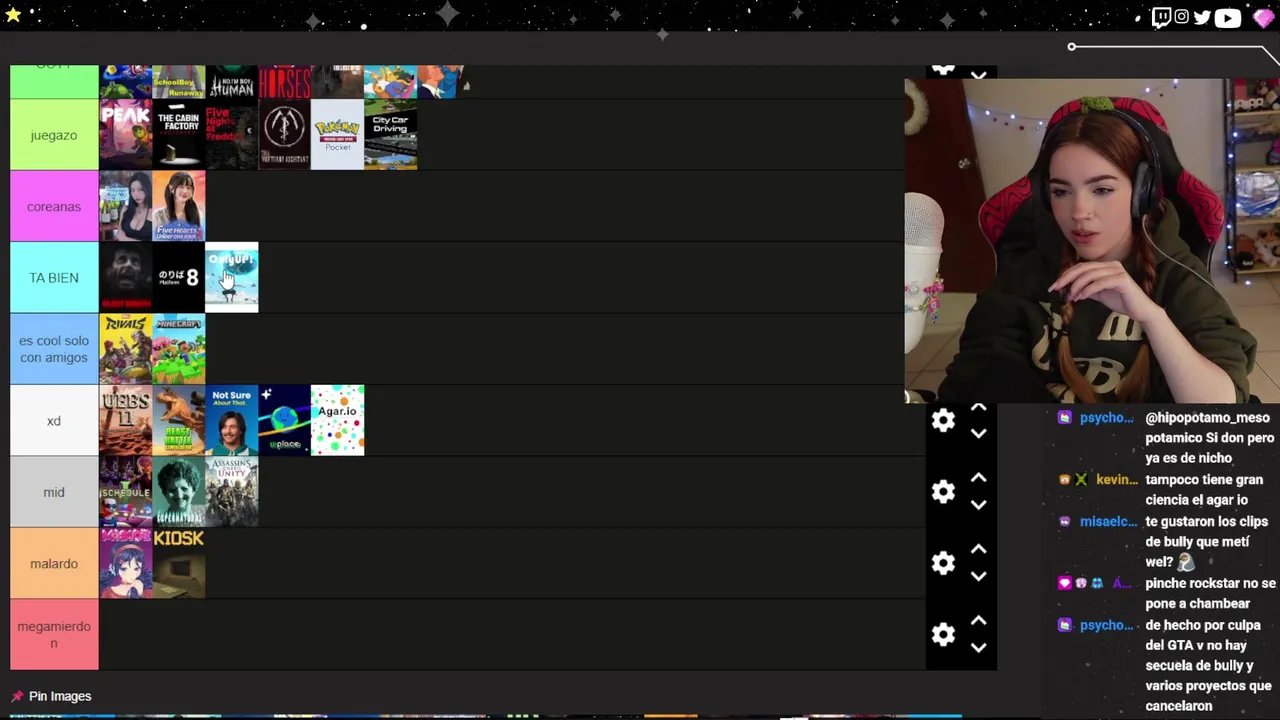This screenshot has height=720, width=1280.
Task: Open settings gear for the mid row
Action: point(943,492)
